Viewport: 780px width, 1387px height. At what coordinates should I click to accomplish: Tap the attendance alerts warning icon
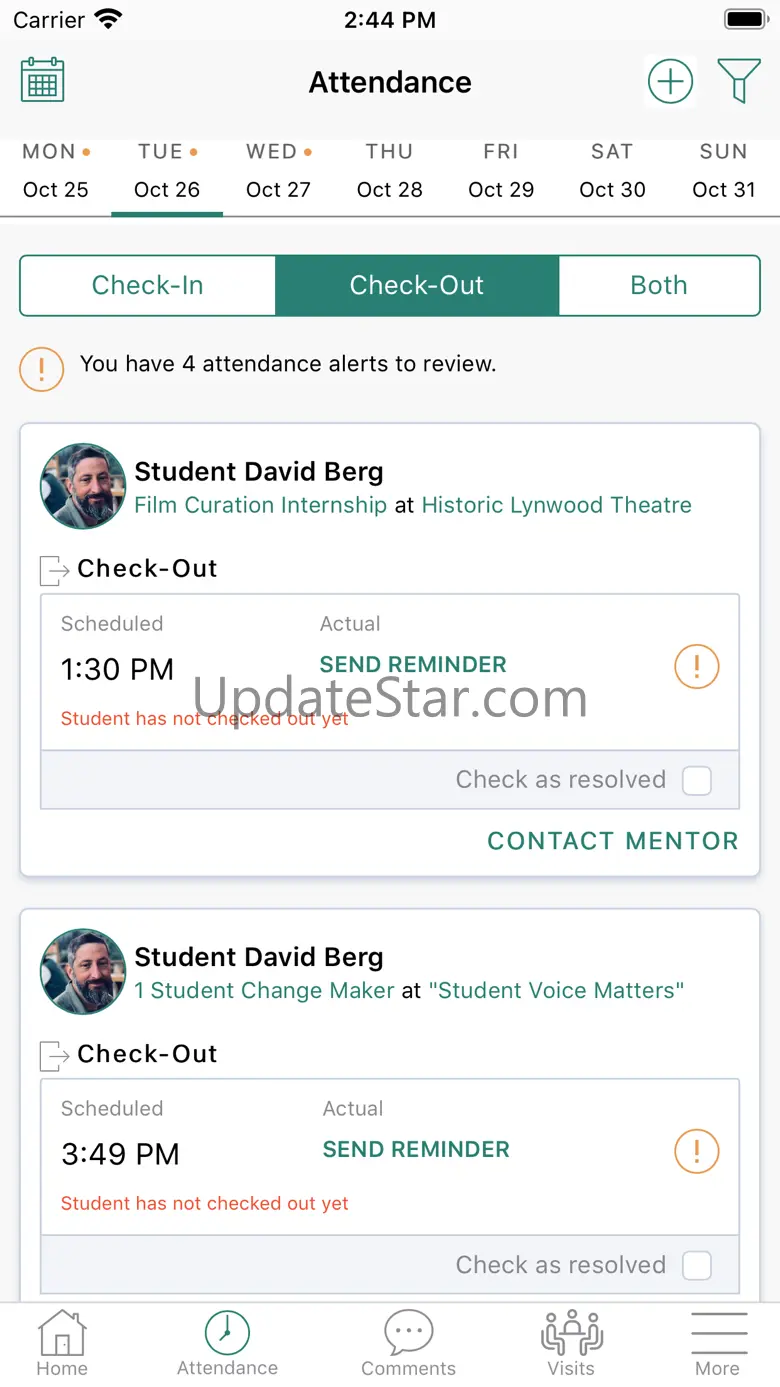[x=42, y=369]
